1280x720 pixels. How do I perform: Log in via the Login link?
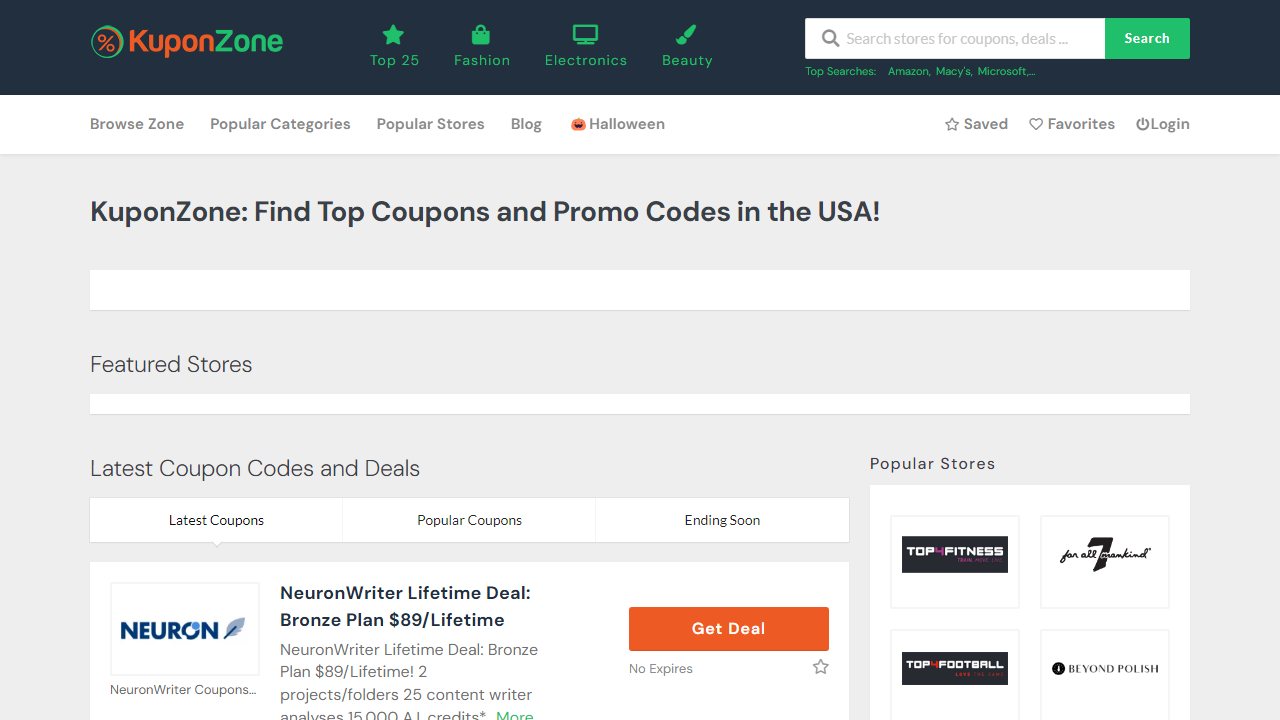[1163, 124]
